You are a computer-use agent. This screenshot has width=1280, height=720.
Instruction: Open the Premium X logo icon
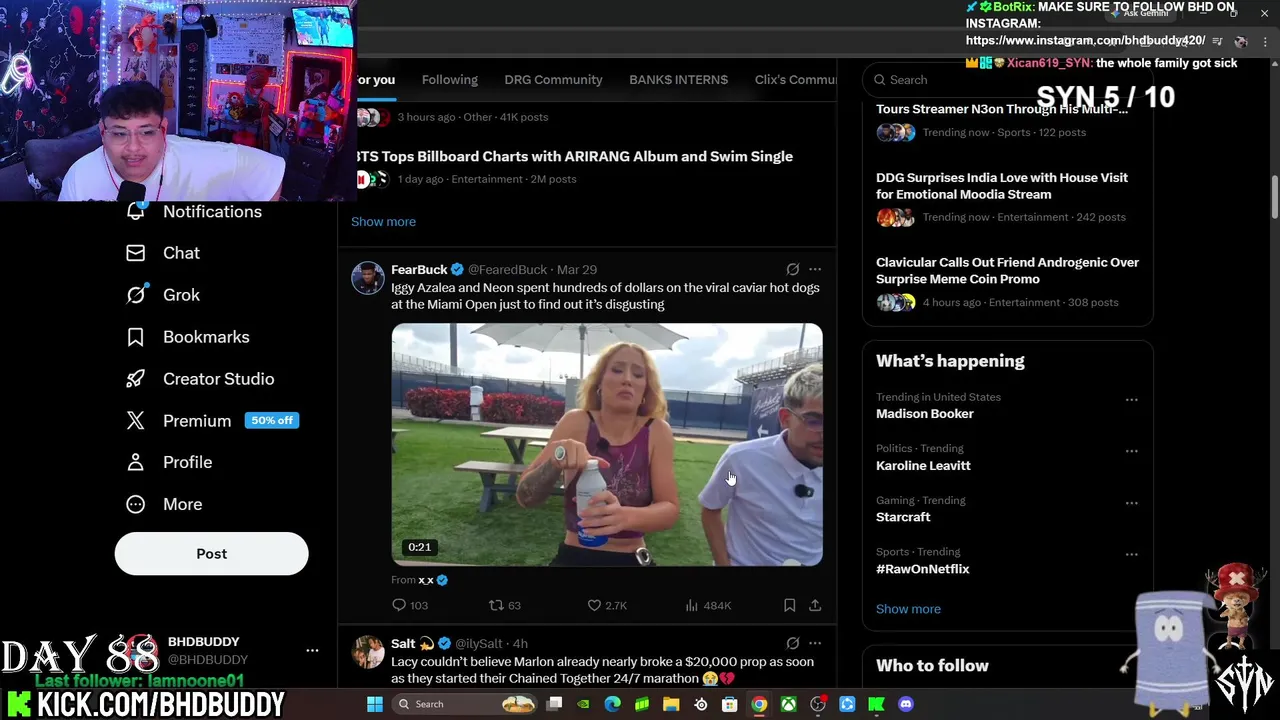tap(135, 421)
